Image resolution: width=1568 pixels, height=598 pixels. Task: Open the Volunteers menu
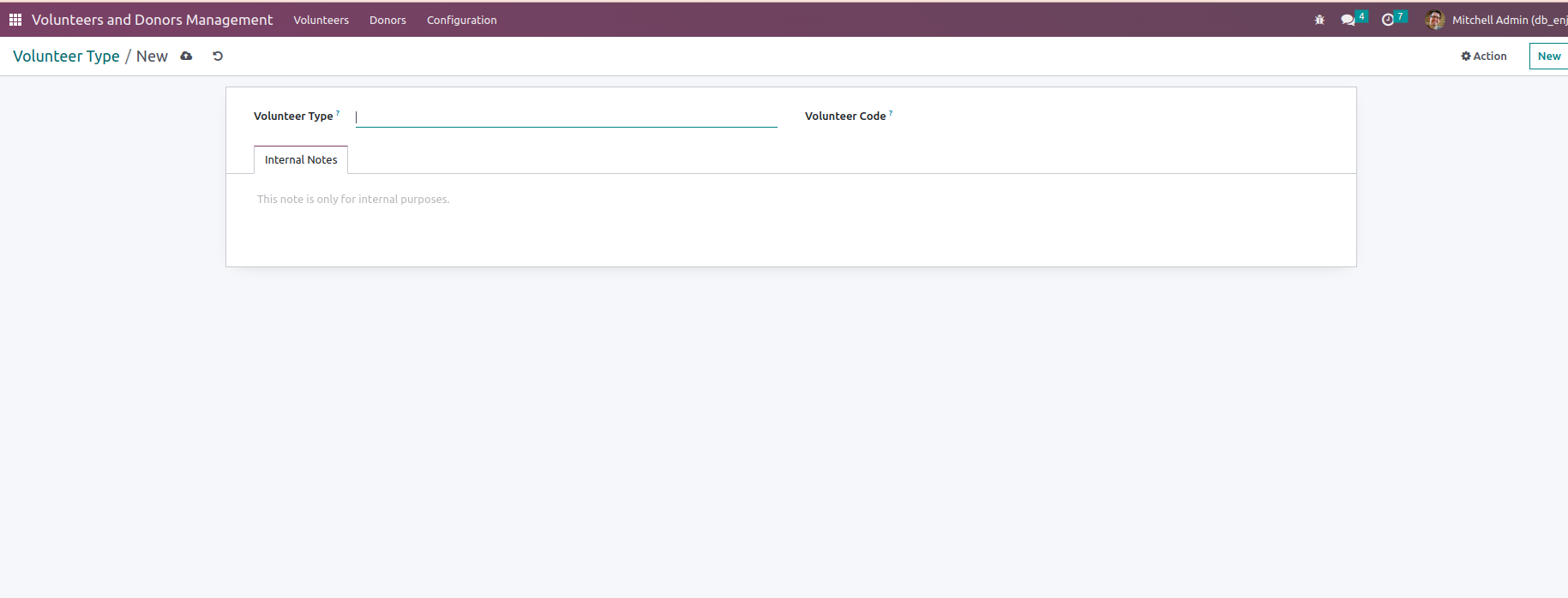321,20
